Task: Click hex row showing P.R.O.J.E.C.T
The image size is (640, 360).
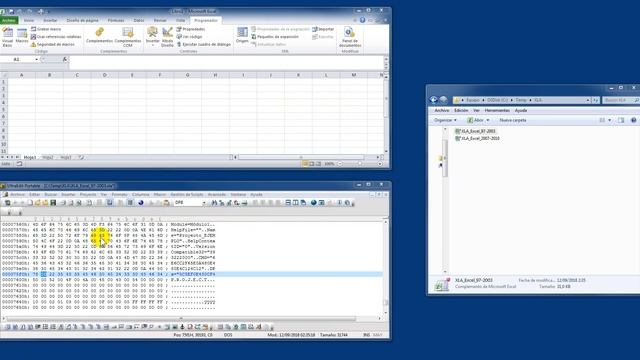Action: pyautogui.click(x=192, y=280)
